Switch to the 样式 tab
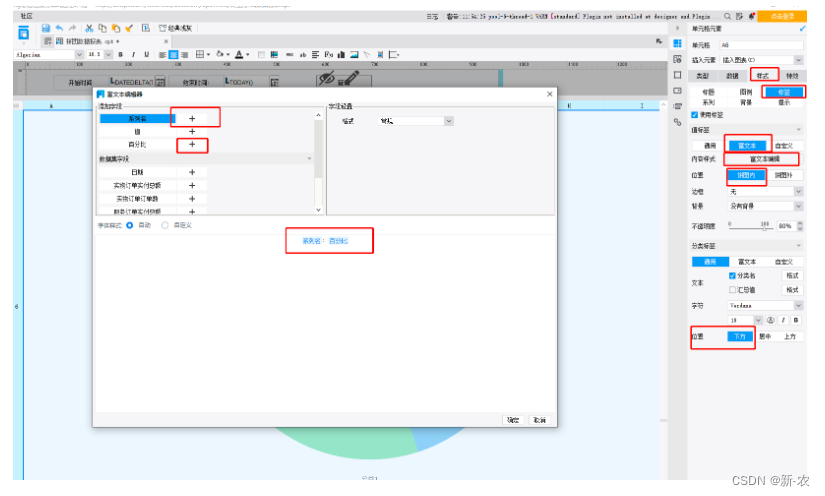Screen dimensions: 825x496 coord(763,76)
